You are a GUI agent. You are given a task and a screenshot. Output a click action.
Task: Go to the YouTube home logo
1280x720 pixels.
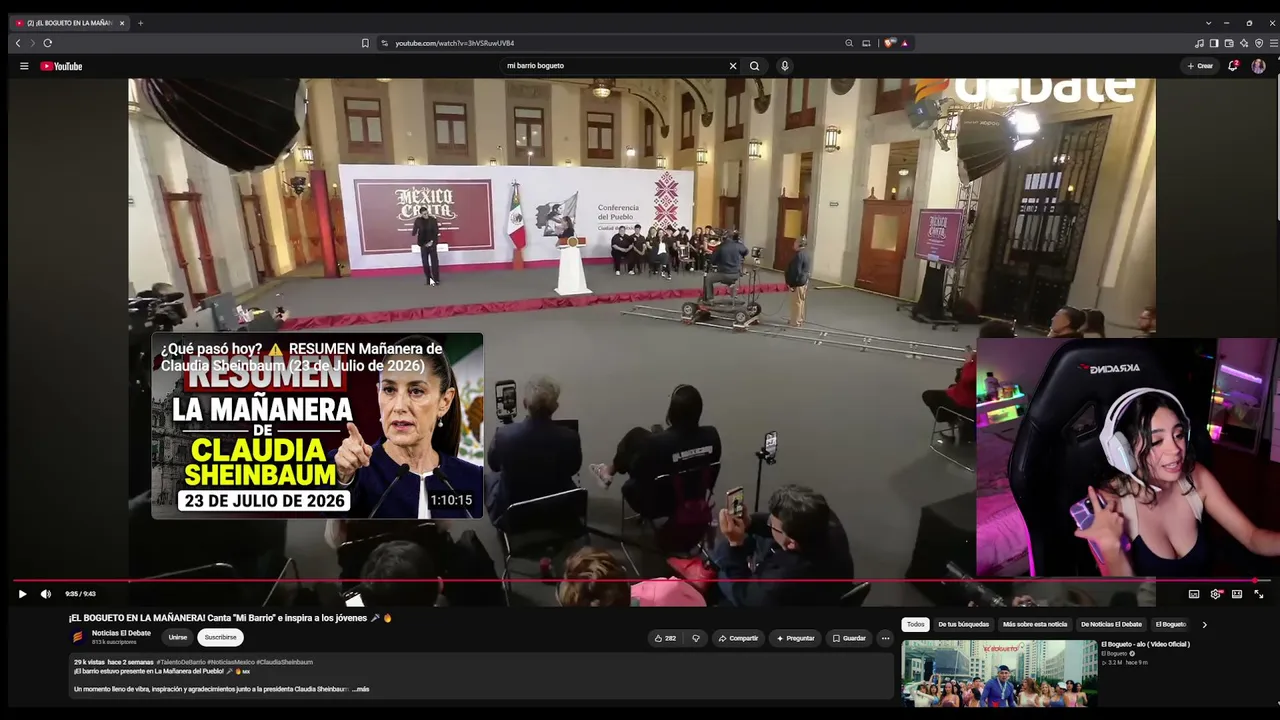[x=62, y=66]
